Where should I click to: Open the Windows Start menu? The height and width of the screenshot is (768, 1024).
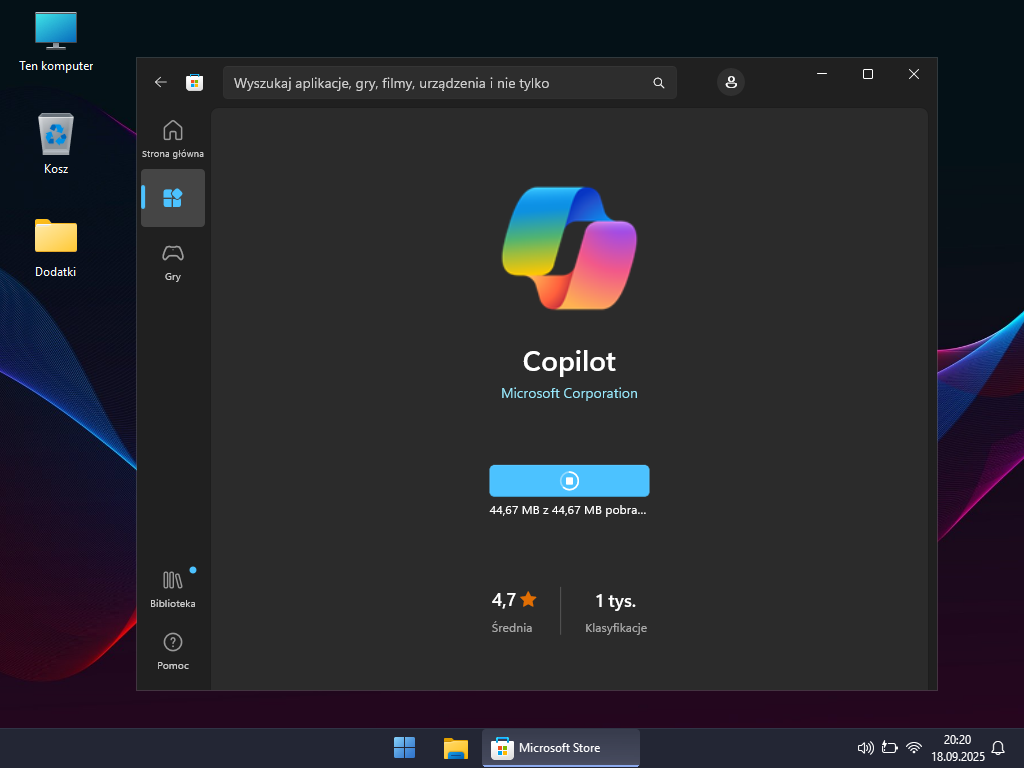tap(405, 748)
